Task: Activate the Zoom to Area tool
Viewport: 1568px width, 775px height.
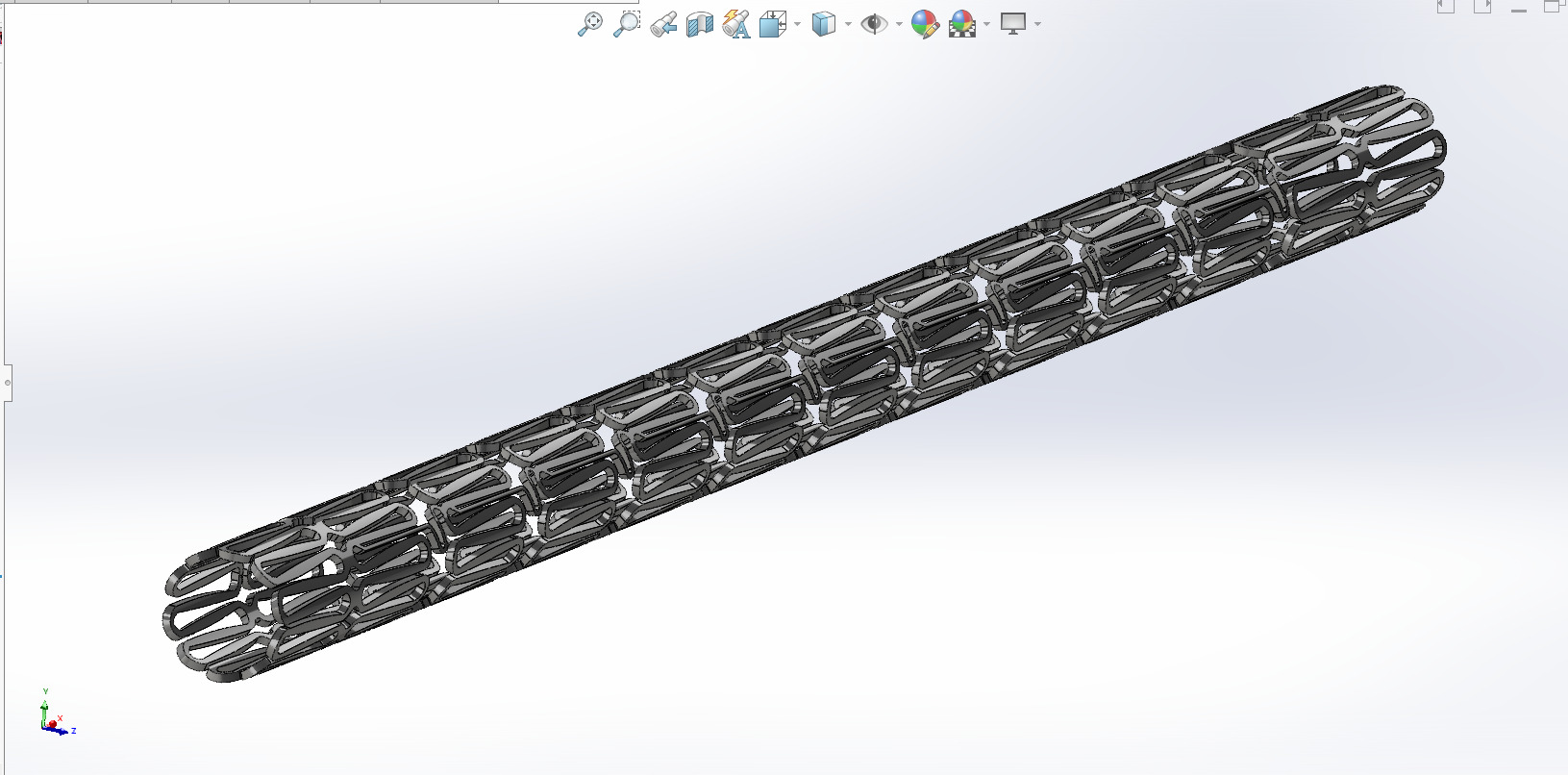Action: tap(626, 24)
